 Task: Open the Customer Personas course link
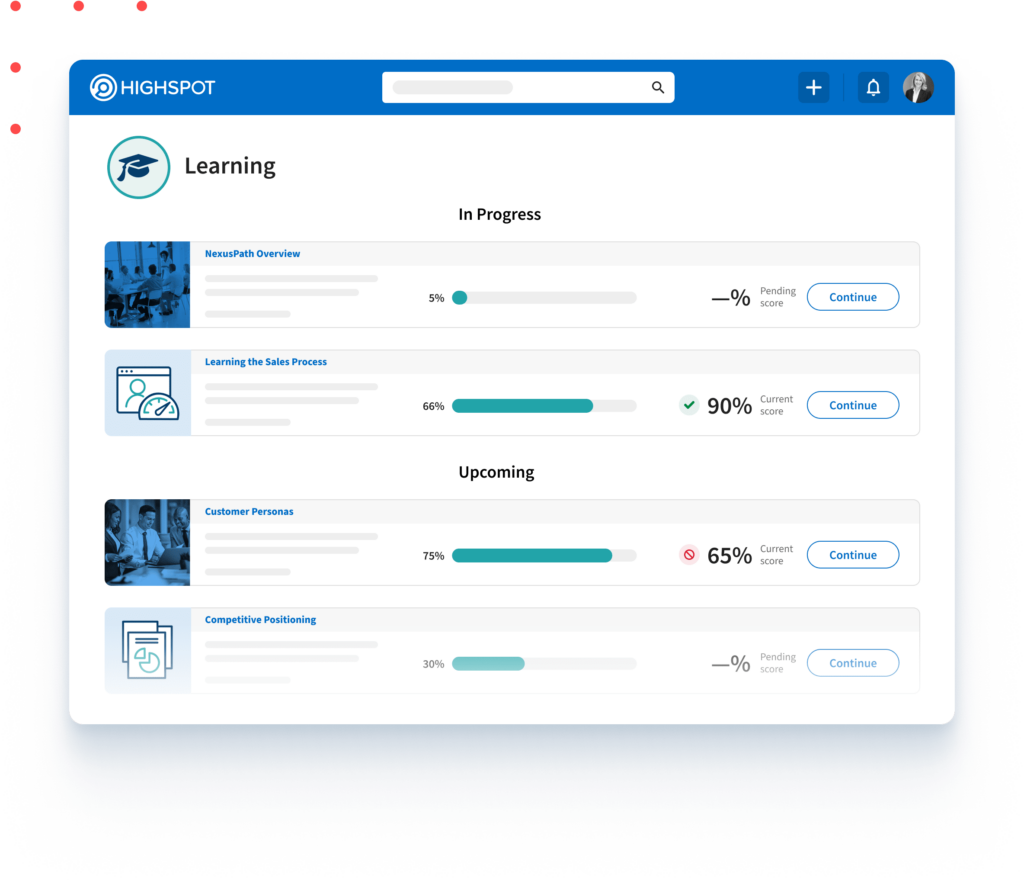click(249, 512)
